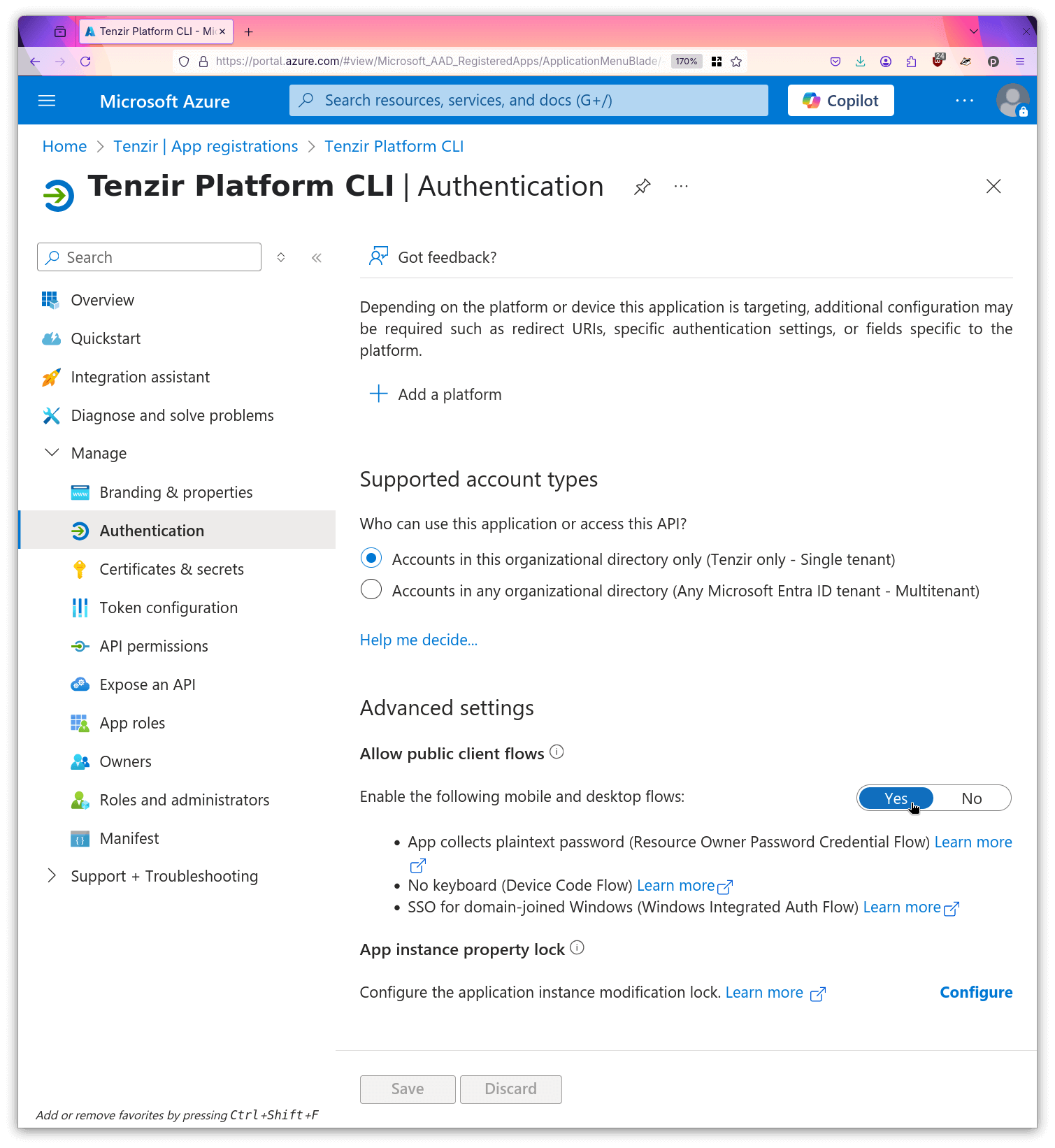The width and height of the screenshot is (1055, 1148).
Task: Select single tenant accounts radio button
Action: coord(371,558)
